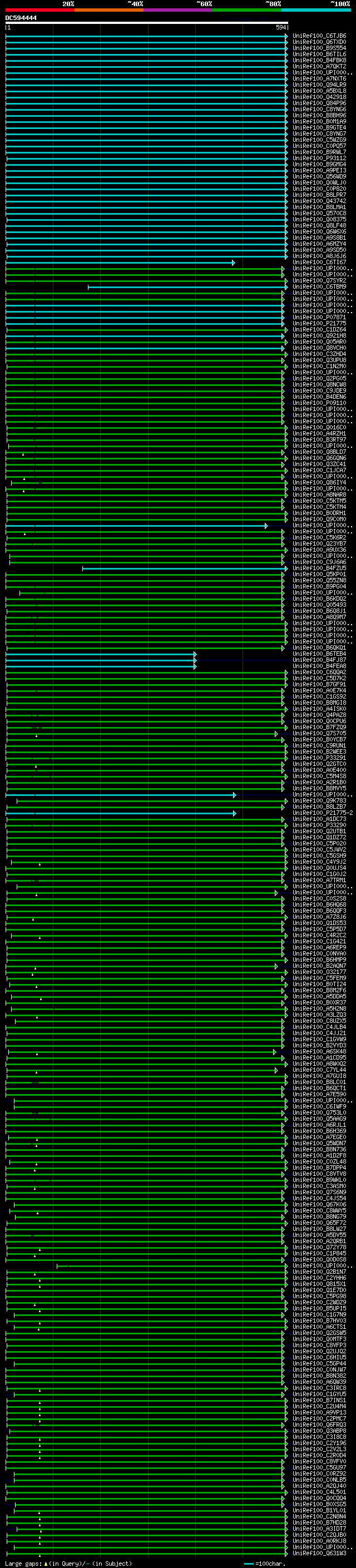Open hit UniRef100_Q6TXD0

(x=319, y=43)
